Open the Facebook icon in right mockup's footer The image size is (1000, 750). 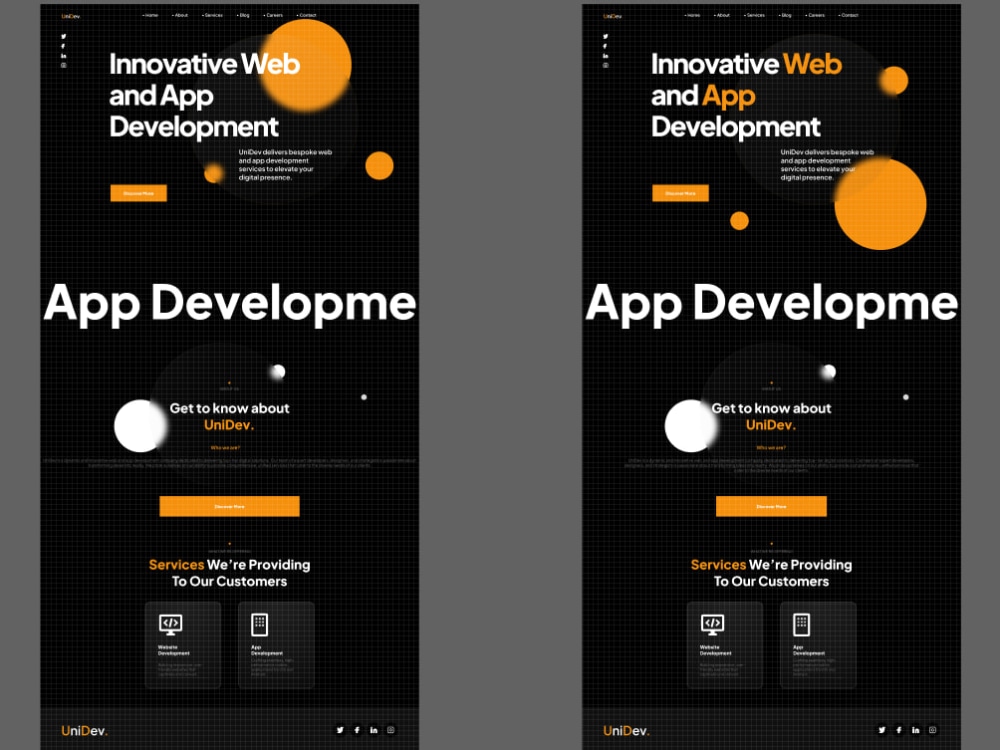(x=899, y=730)
